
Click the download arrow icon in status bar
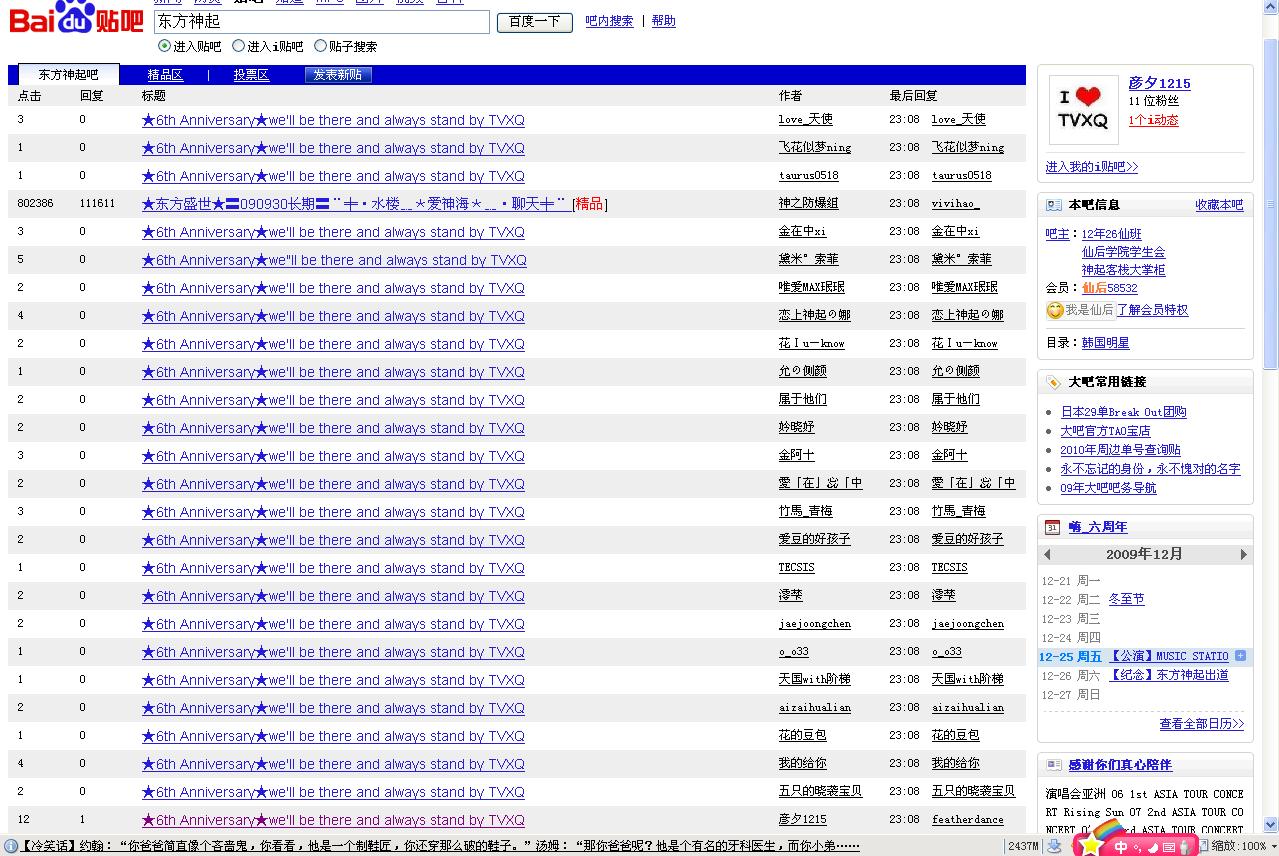pyautogui.click(x=1053, y=846)
